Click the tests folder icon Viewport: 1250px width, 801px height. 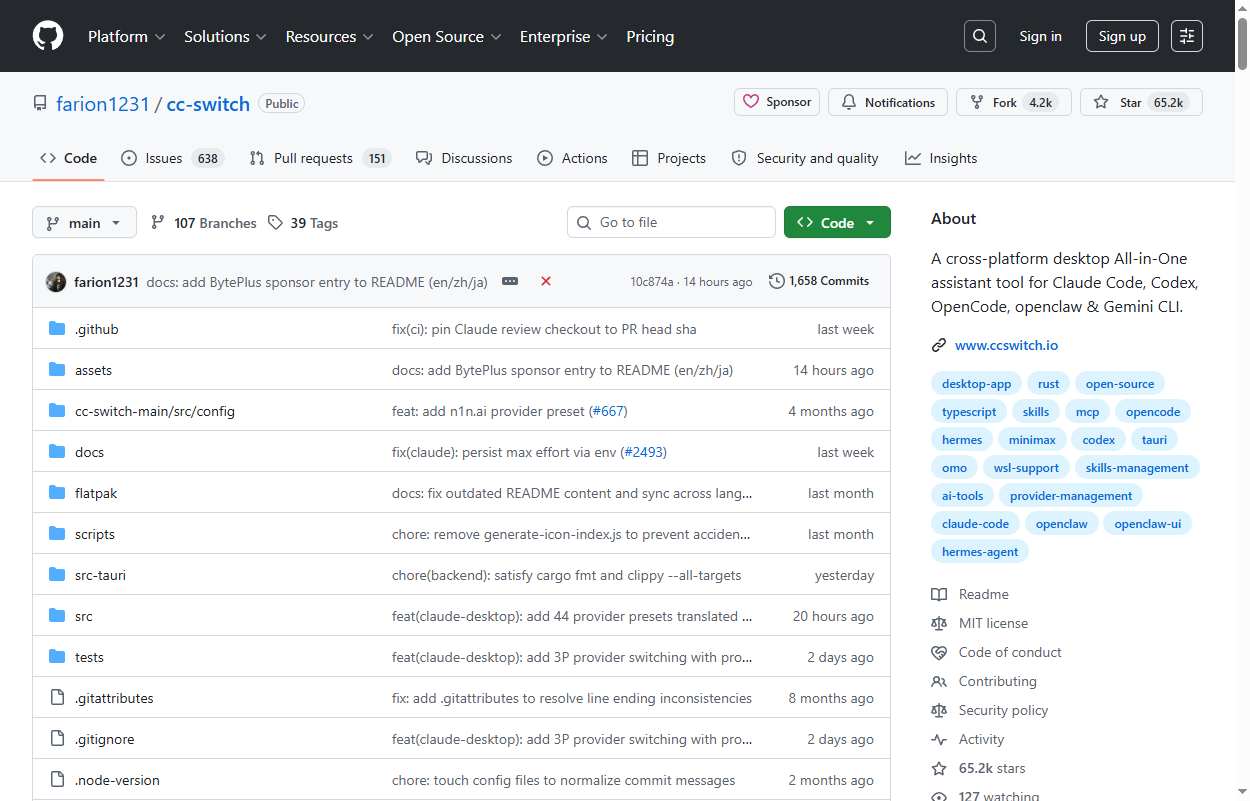point(57,657)
